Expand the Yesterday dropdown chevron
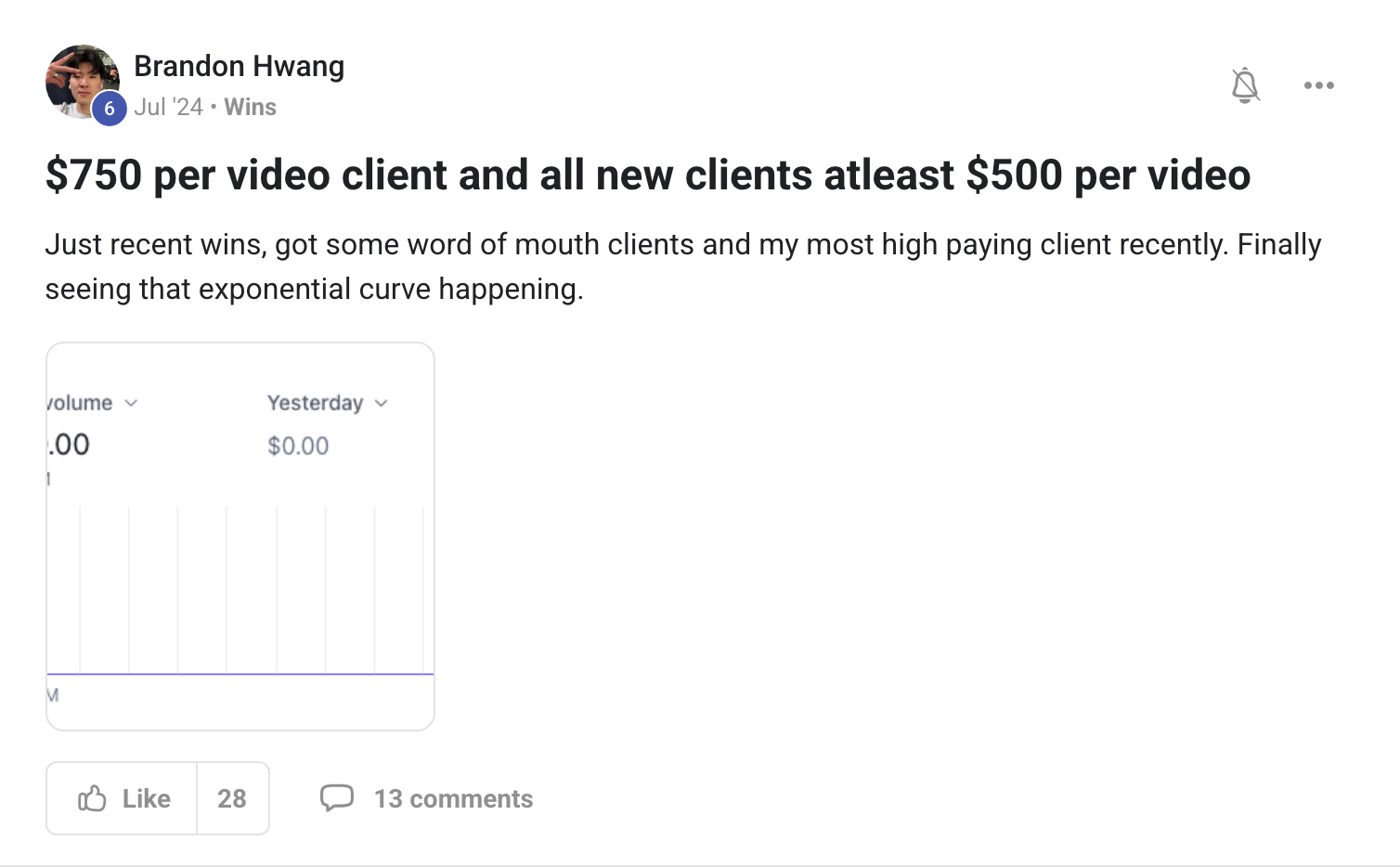 point(381,403)
